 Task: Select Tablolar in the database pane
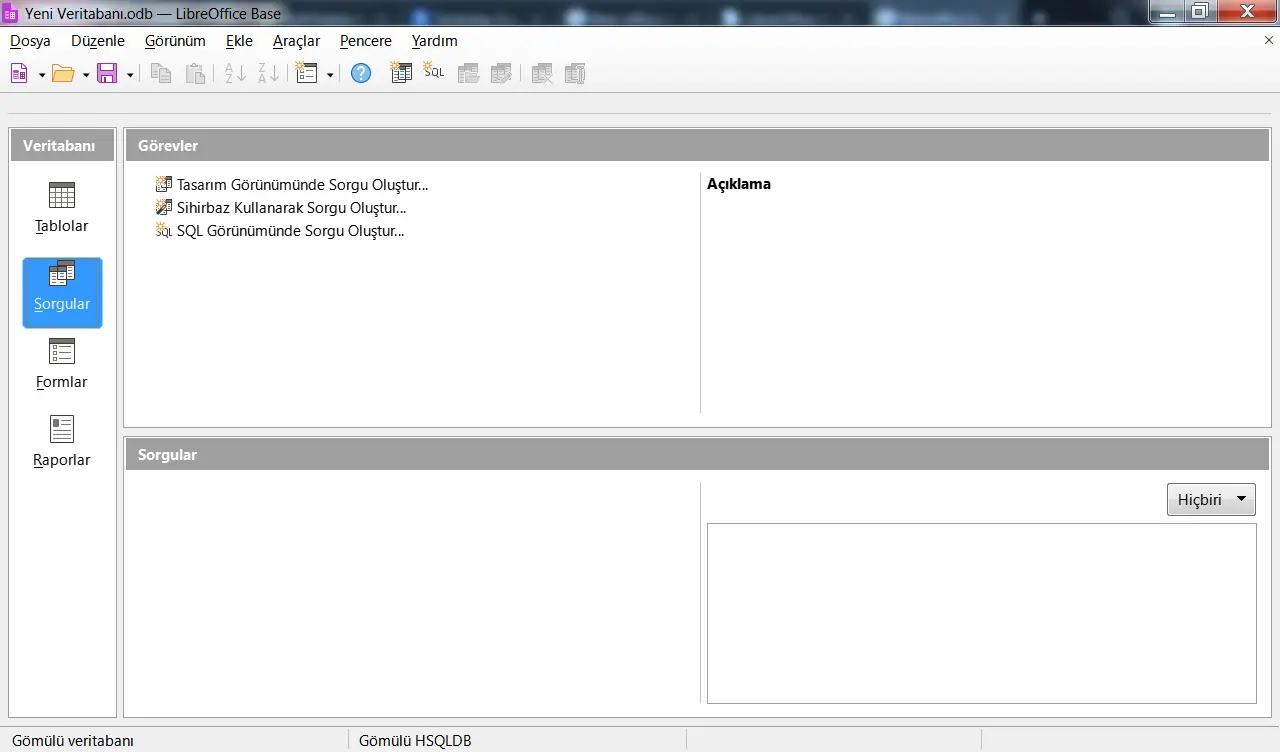coord(62,209)
